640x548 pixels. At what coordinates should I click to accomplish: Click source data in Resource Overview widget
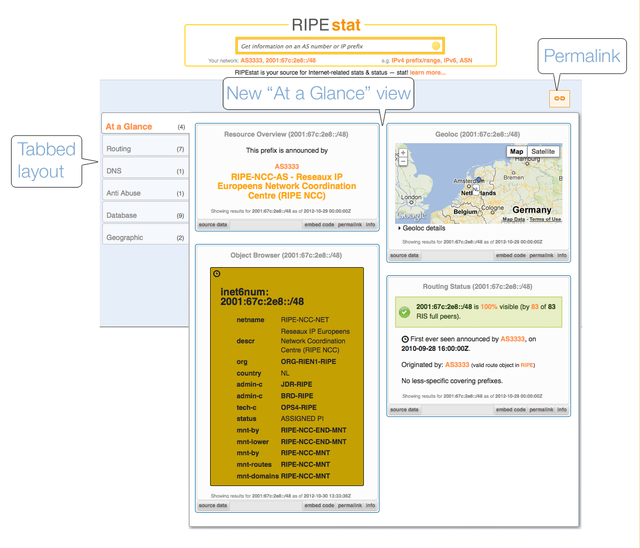(x=213, y=225)
